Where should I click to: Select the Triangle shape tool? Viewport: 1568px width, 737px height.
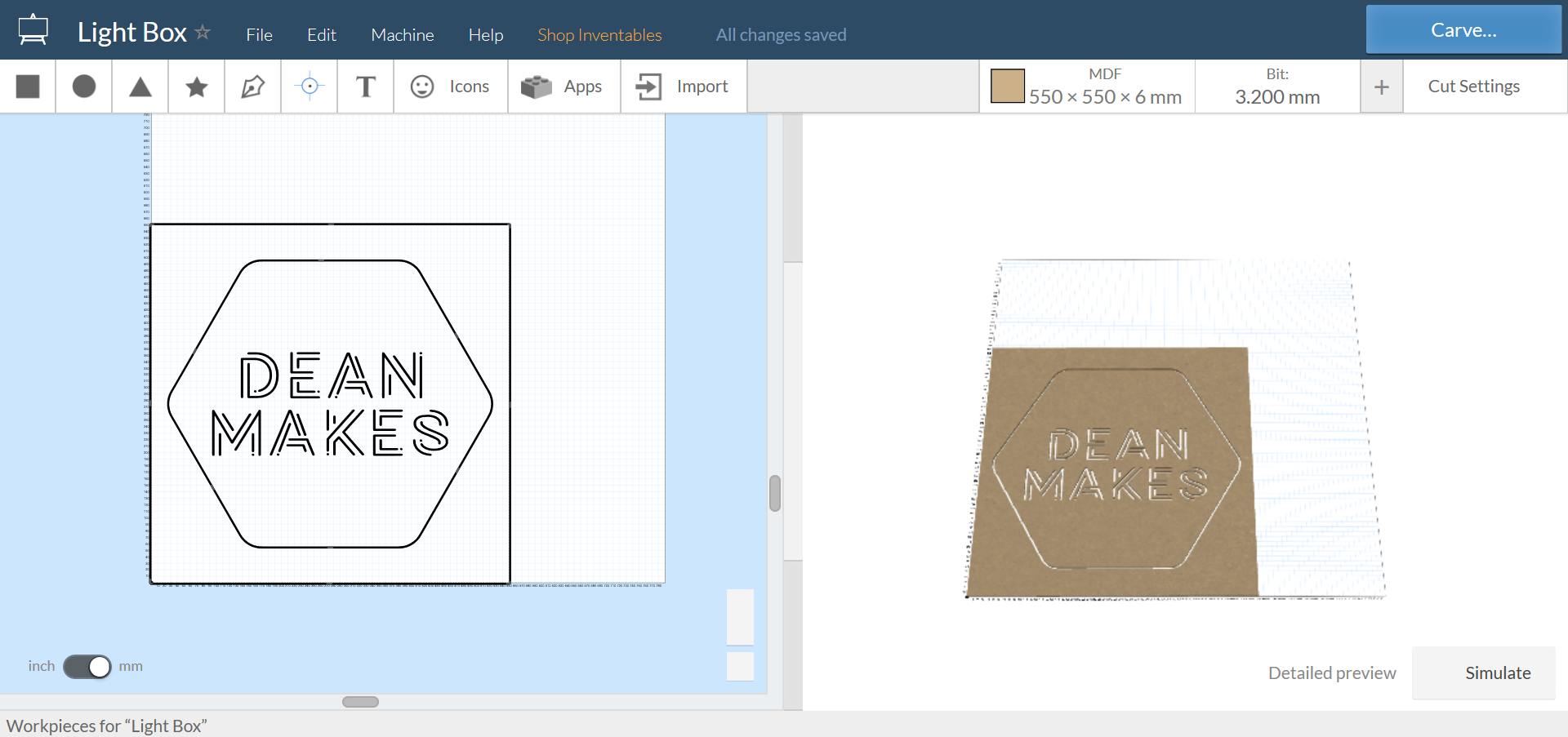140,87
